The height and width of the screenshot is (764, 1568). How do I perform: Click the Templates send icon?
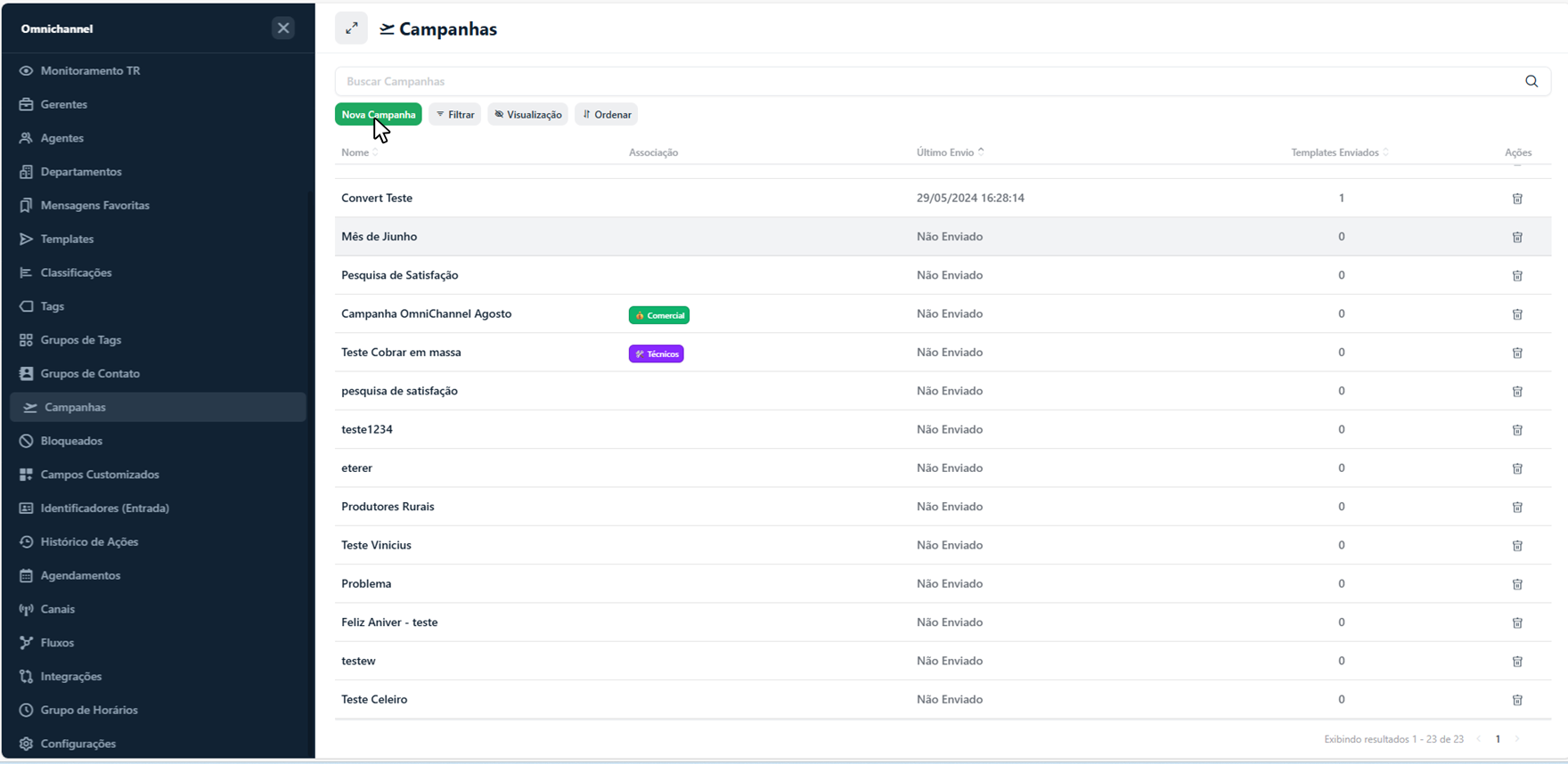click(26, 239)
